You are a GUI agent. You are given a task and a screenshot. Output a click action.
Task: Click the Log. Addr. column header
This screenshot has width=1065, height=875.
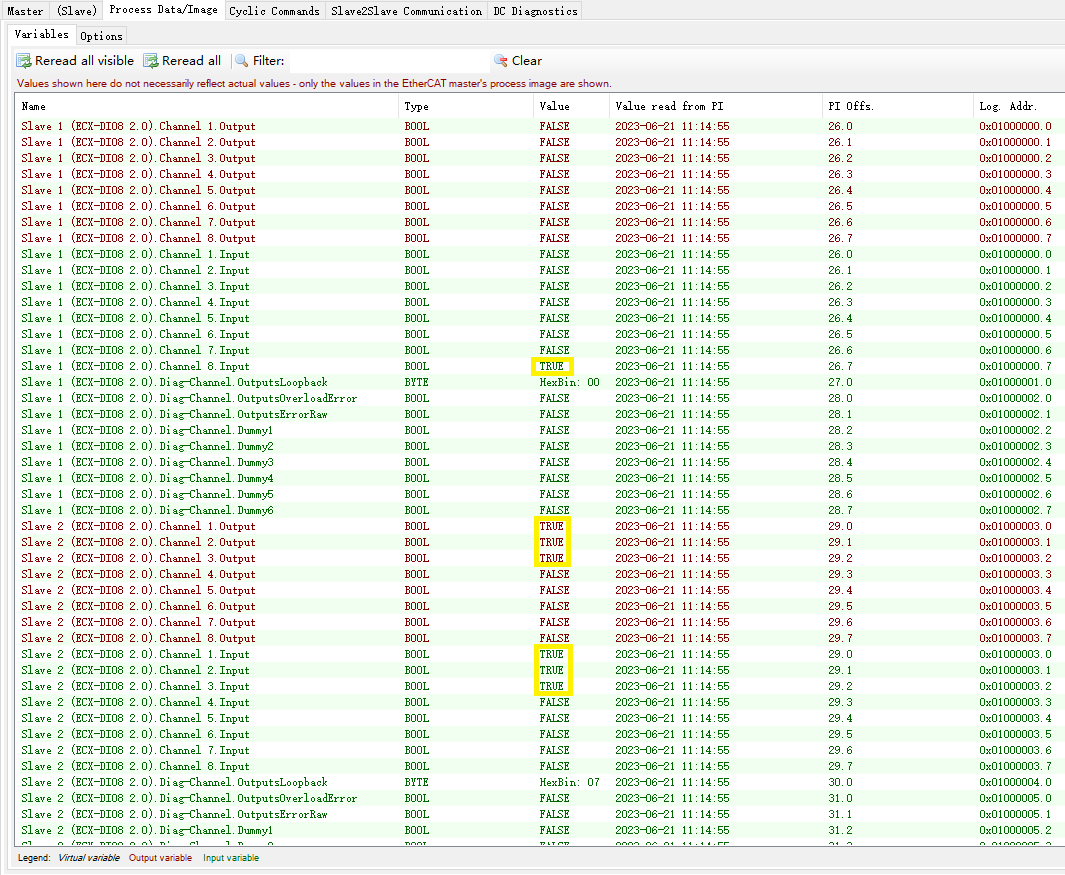[1008, 106]
